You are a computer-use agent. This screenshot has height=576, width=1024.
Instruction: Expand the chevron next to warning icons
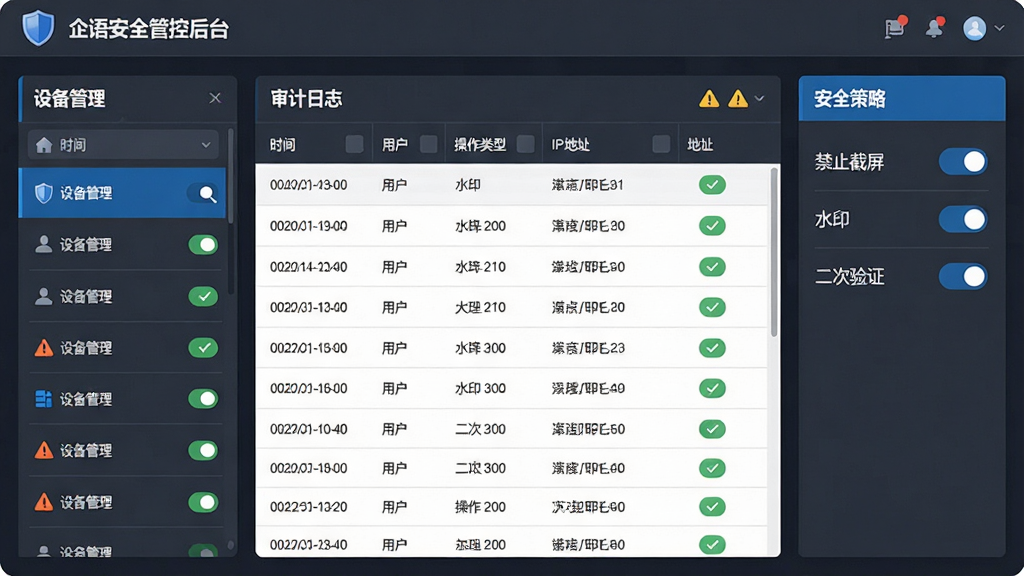[x=759, y=99]
